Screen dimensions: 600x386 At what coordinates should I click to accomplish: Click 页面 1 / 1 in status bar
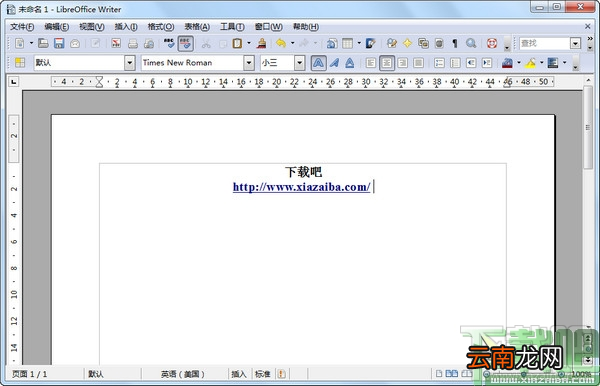[x=29, y=374]
